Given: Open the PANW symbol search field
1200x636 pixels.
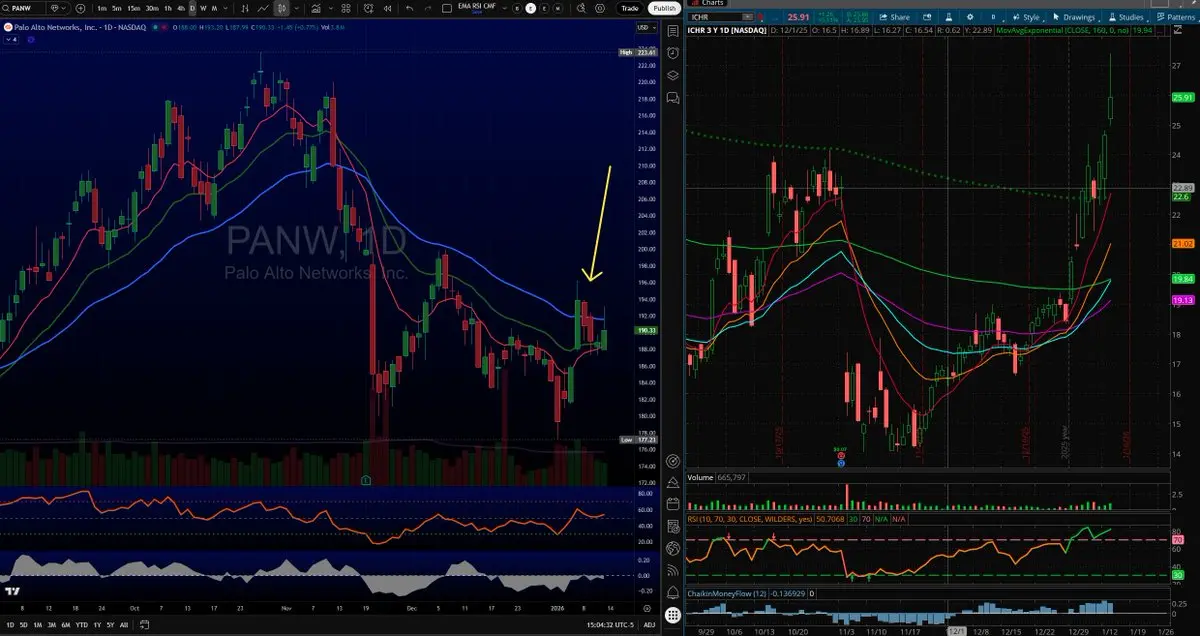Looking at the screenshot, I should coord(24,8).
